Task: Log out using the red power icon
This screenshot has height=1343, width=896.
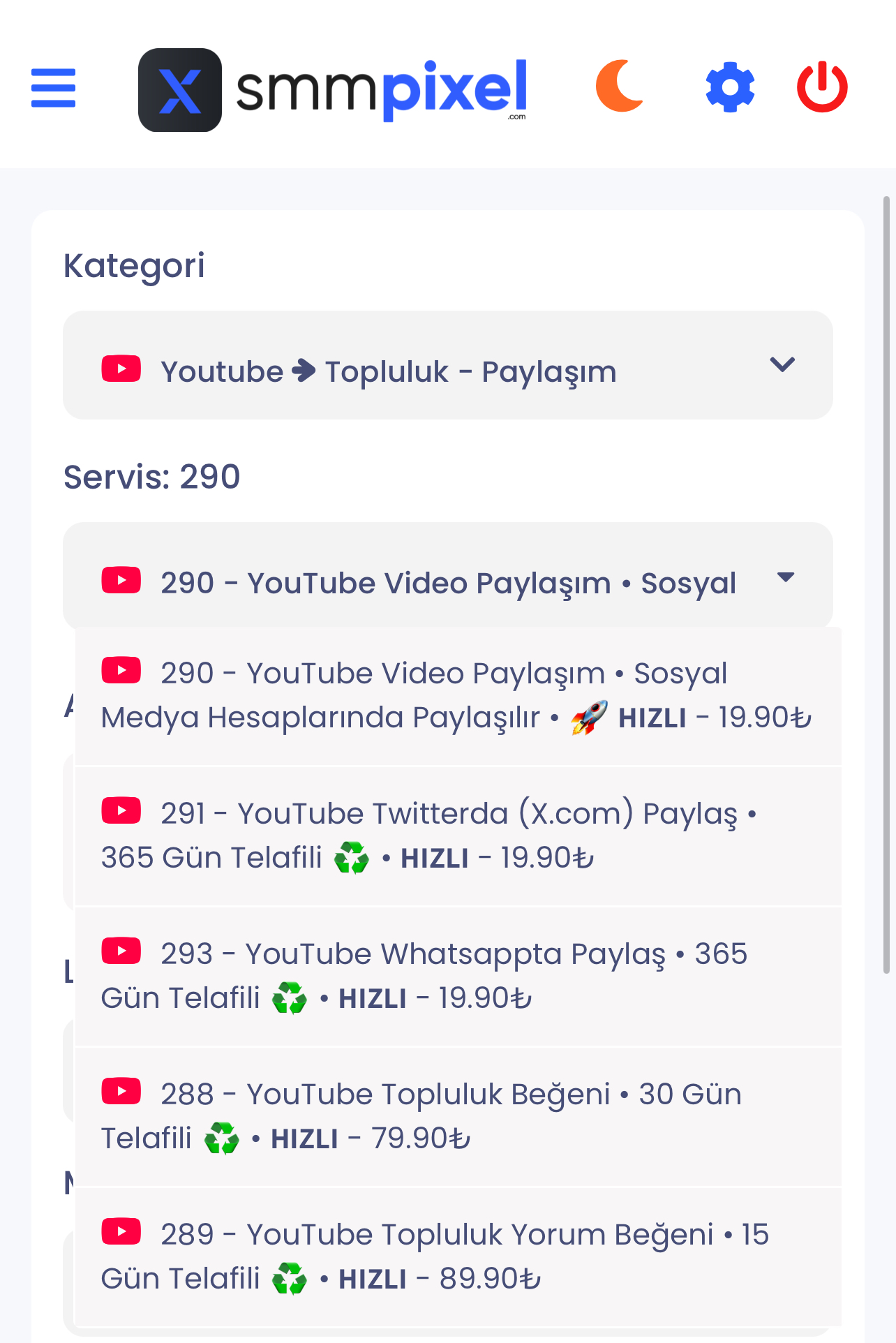Action: pyautogui.click(x=822, y=87)
